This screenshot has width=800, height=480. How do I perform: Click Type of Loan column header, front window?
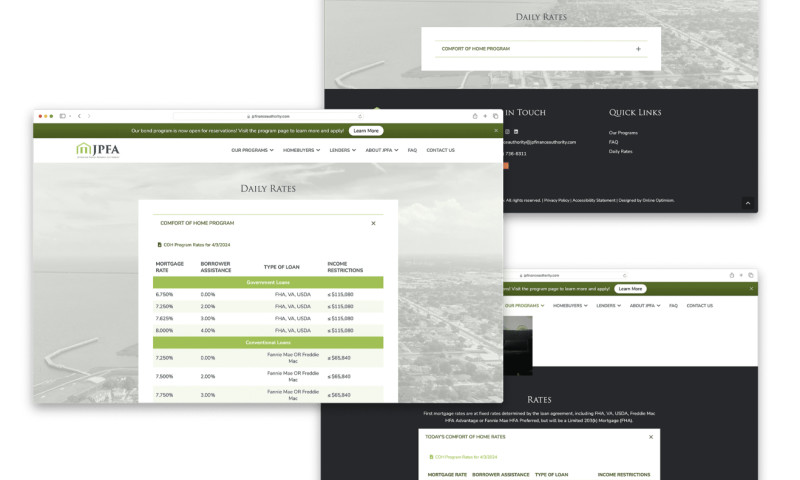(x=282, y=267)
